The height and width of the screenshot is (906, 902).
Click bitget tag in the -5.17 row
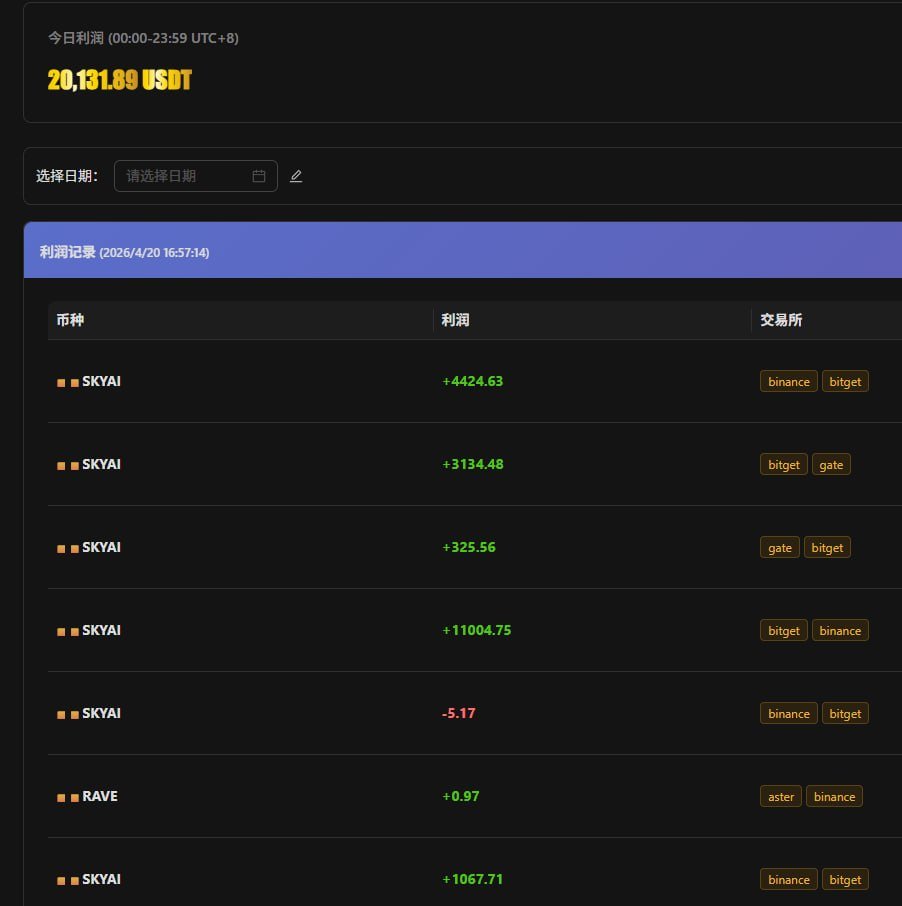[845, 714]
